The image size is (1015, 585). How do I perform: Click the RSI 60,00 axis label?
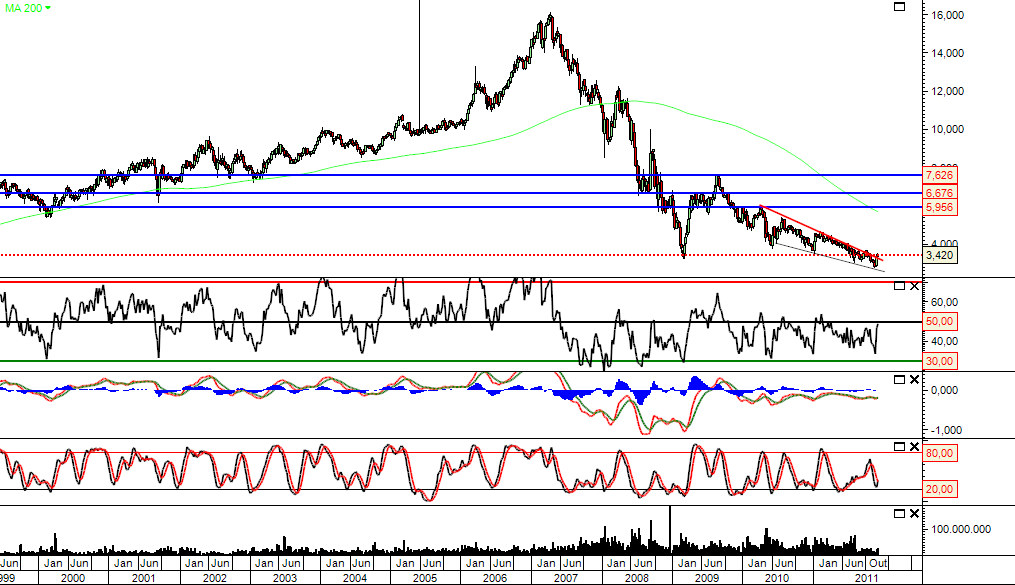tap(944, 302)
